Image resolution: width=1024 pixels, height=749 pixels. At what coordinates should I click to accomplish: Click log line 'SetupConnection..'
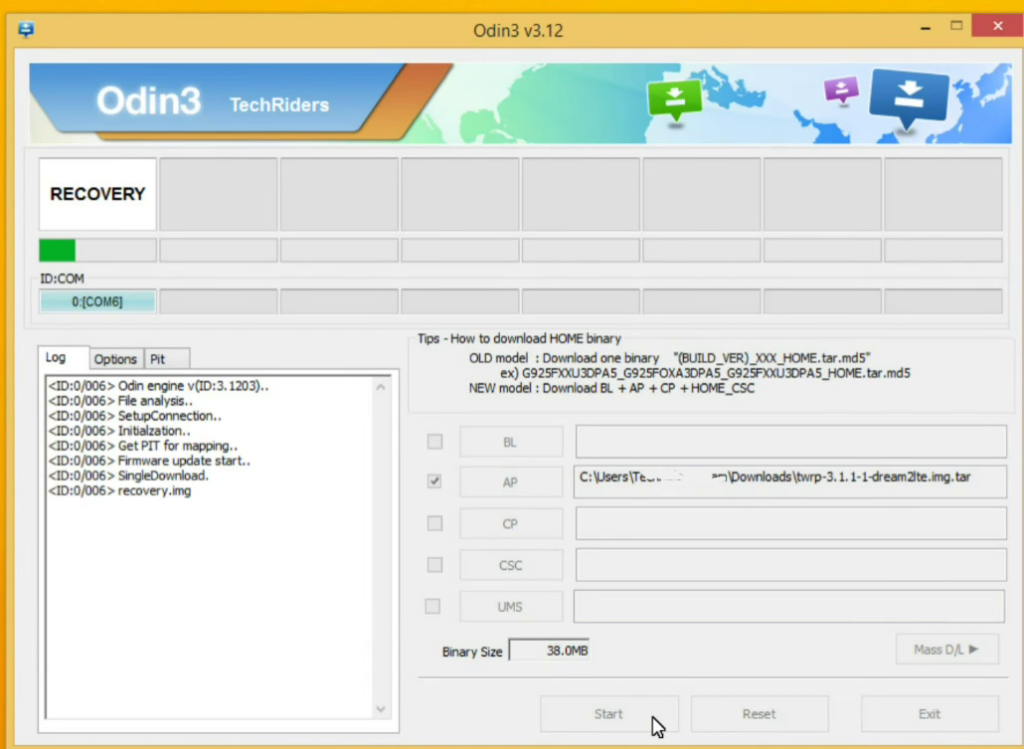coord(135,416)
